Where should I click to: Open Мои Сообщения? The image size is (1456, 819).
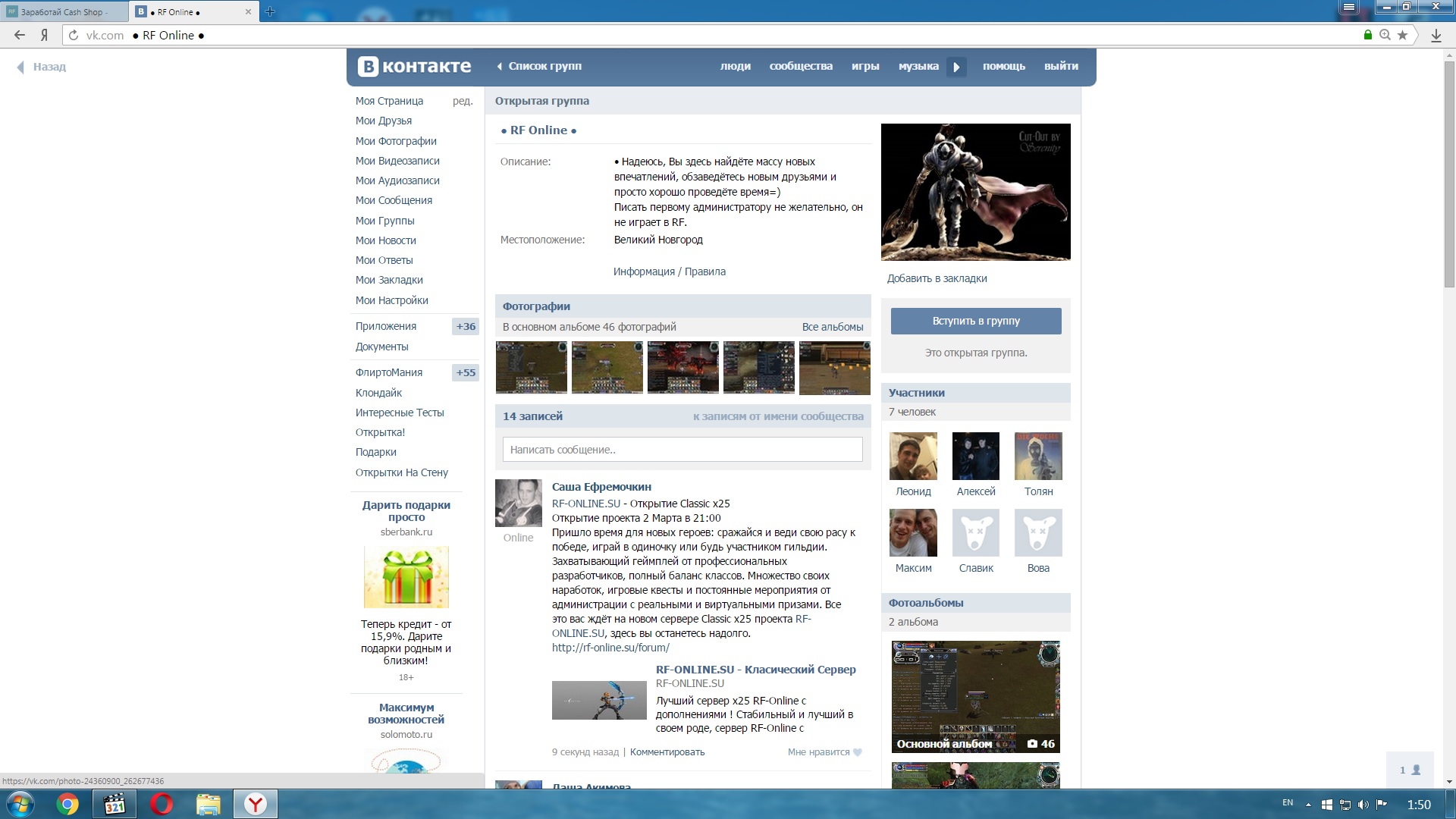coord(394,200)
